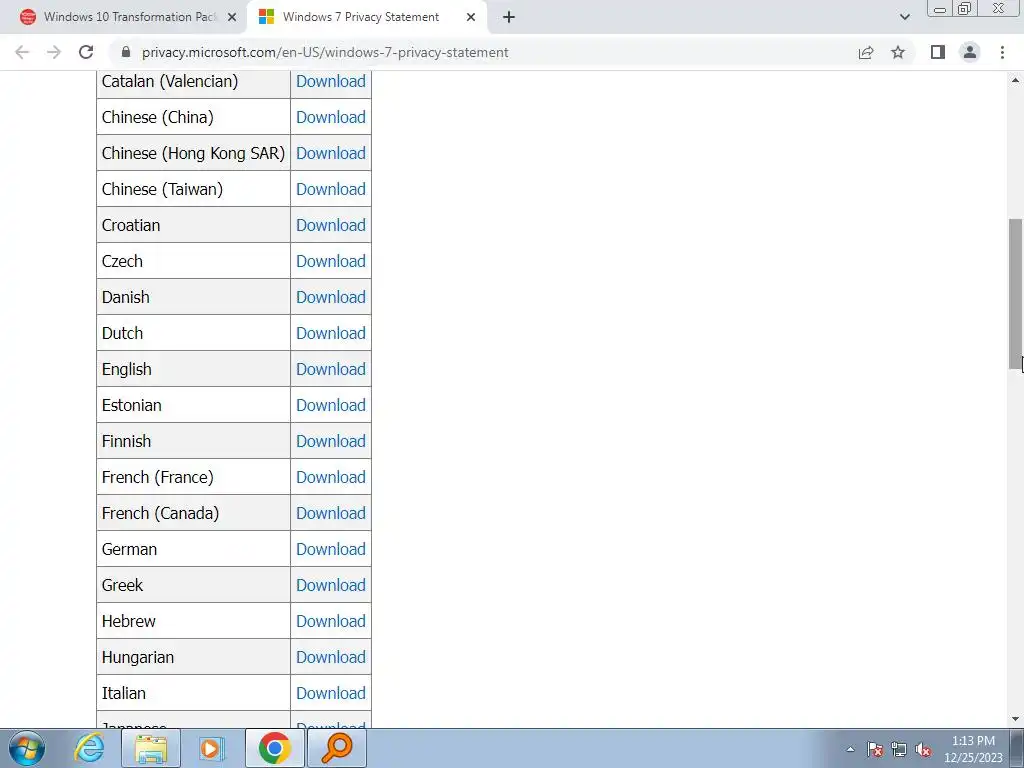Open a new tab

tap(509, 17)
